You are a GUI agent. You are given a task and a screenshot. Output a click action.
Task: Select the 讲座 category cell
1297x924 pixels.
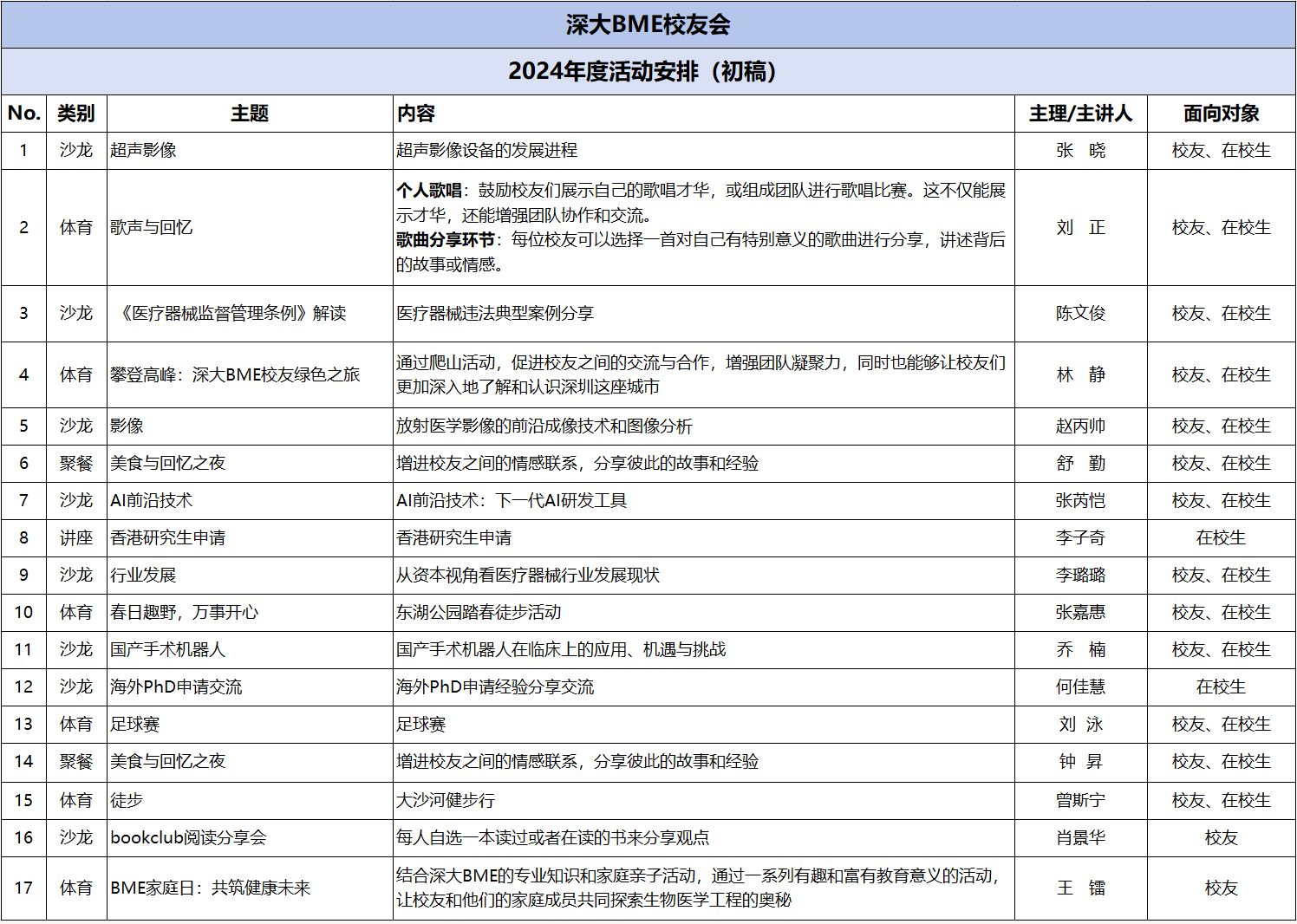click(76, 537)
